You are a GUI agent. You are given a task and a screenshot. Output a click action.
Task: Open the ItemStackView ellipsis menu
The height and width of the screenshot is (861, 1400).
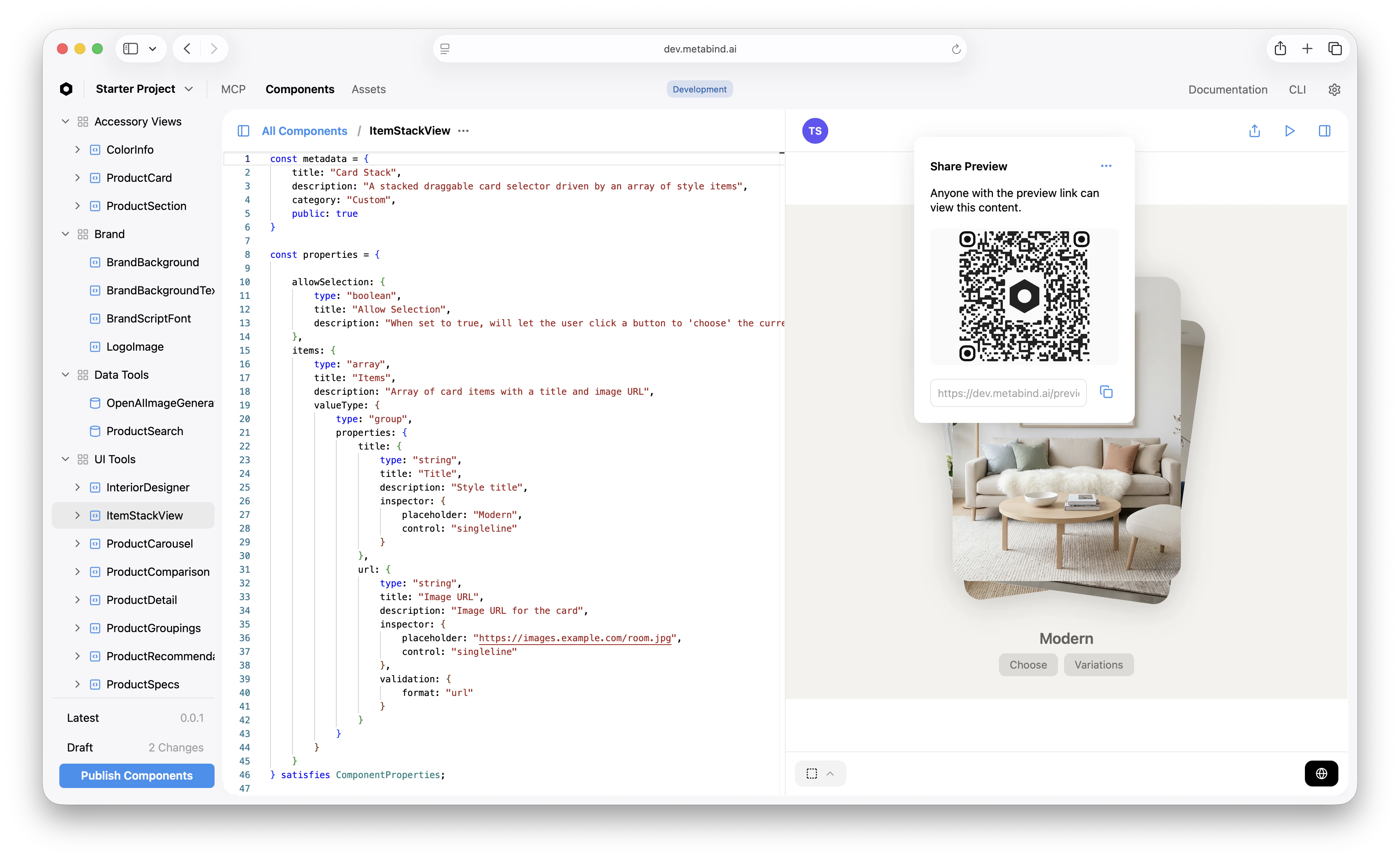tap(464, 131)
